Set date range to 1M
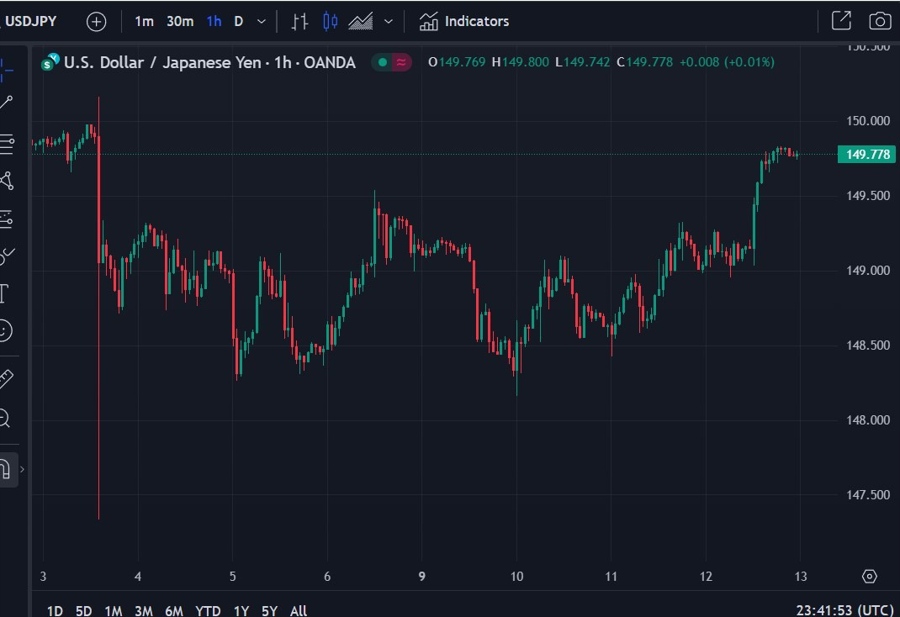The width and height of the screenshot is (900, 617). coord(114,611)
